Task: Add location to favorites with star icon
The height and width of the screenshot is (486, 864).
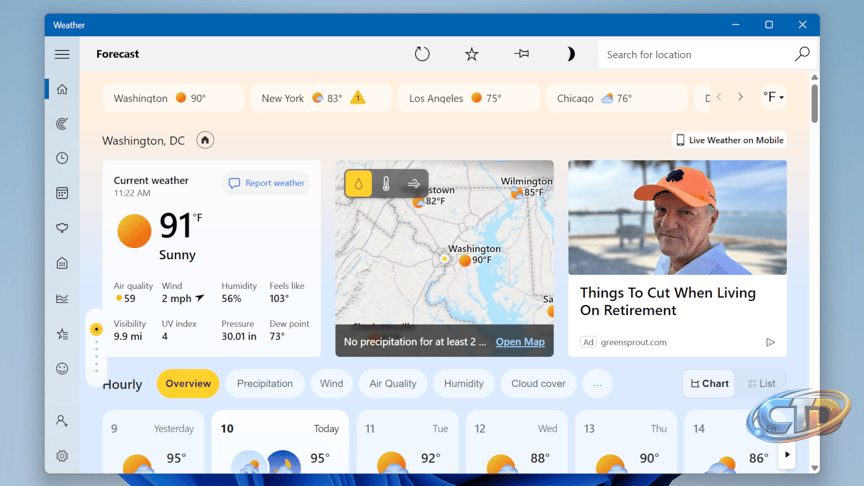Action: pos(471,54)
